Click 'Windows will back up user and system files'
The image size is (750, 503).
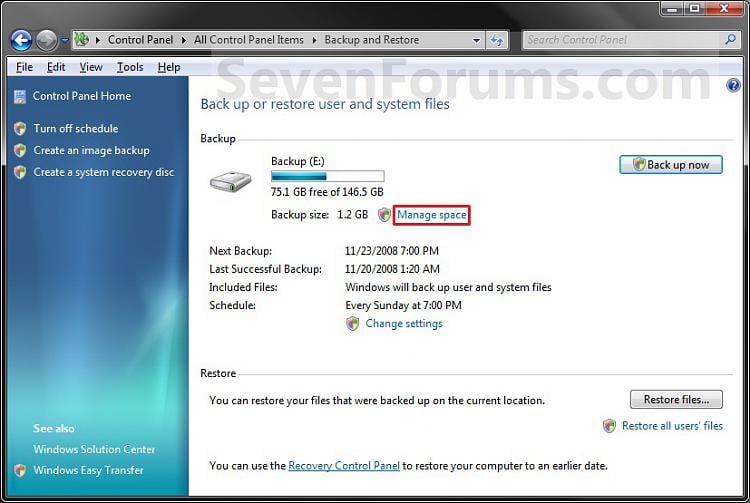coord(448,287)
